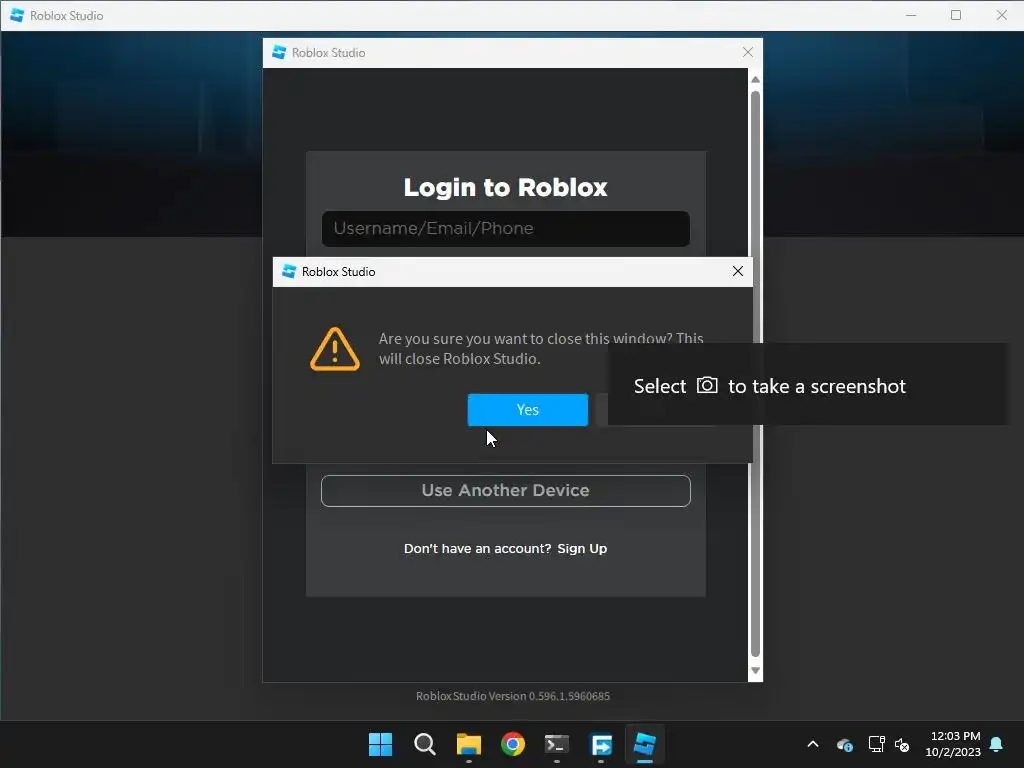Click the 'Are you sure' warning message
Image resolution: width=1024 pixels, height=768 pixels.
541,349
